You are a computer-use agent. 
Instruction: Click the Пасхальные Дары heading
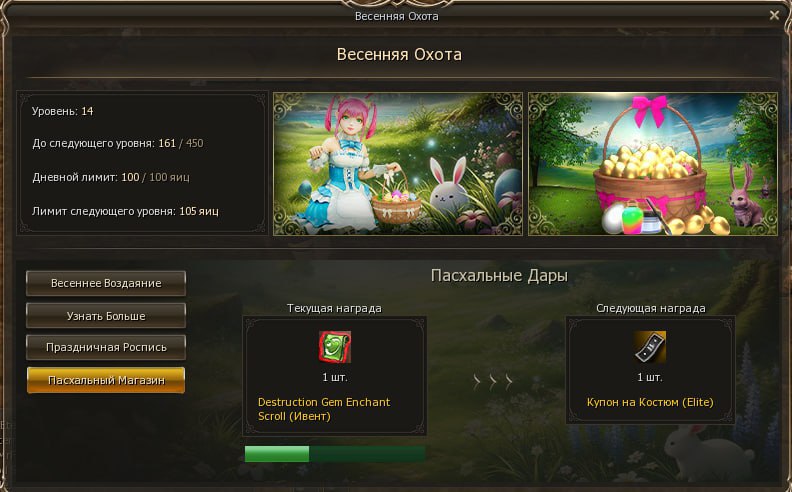[499, 276]
